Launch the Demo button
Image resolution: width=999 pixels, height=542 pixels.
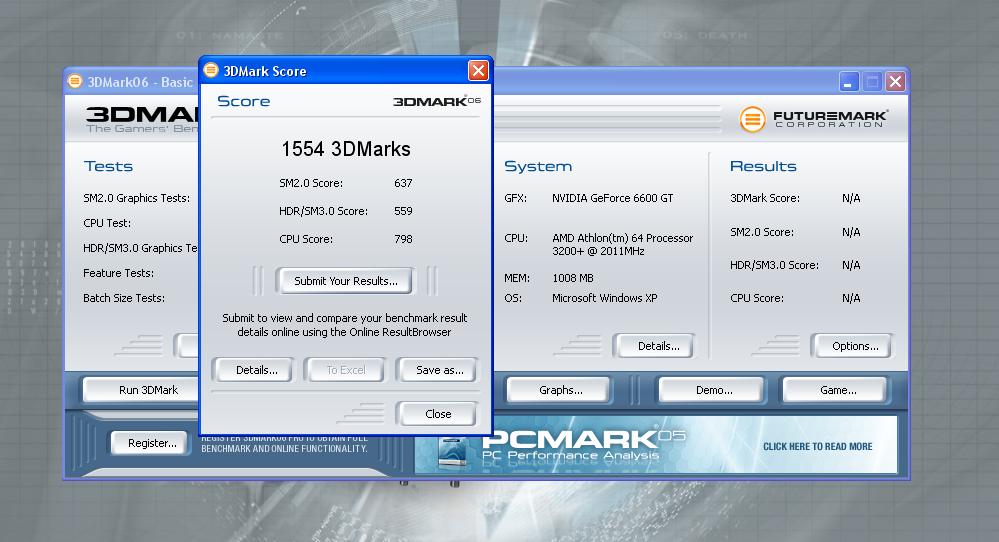point(712,390)
